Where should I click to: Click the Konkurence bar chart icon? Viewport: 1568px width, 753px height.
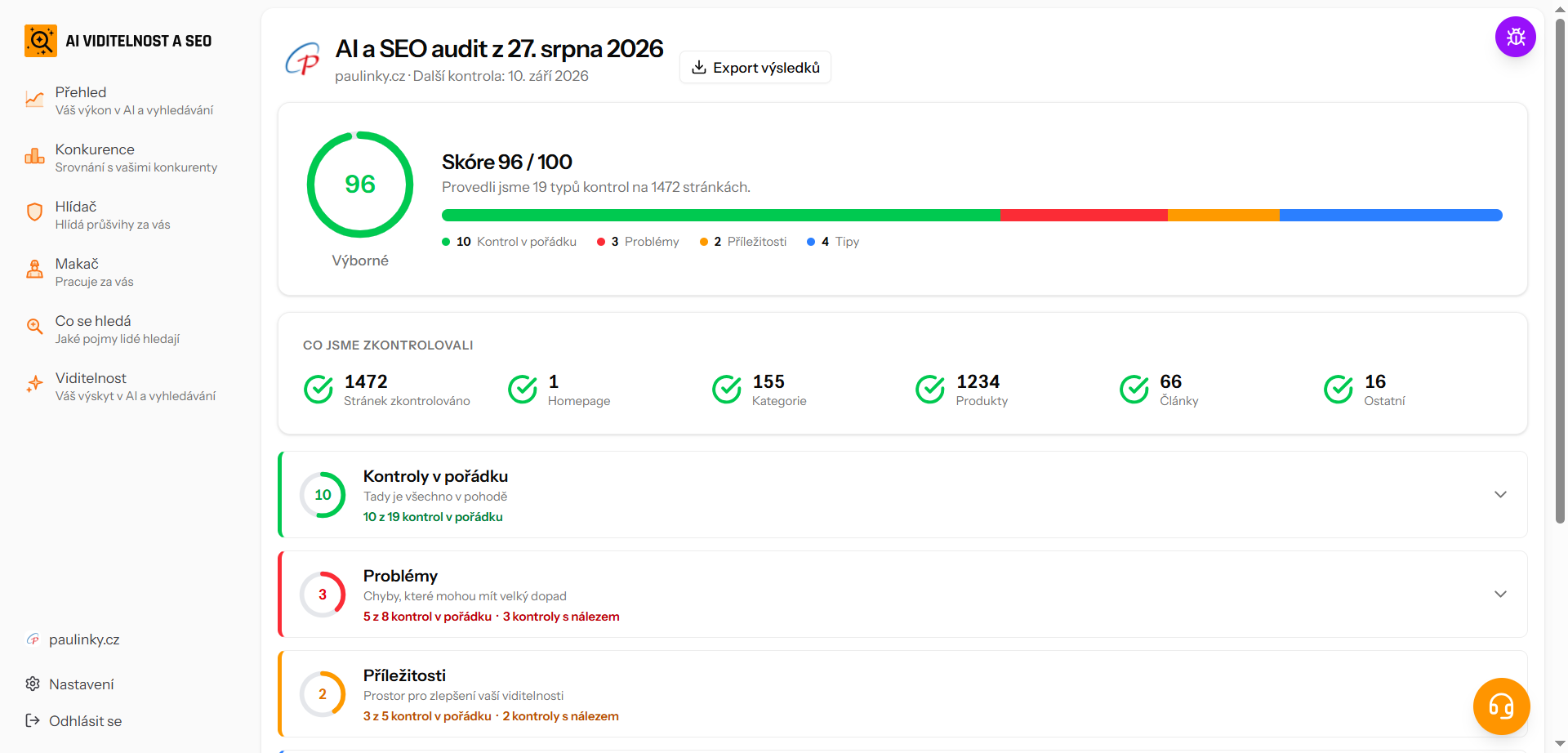34,158
